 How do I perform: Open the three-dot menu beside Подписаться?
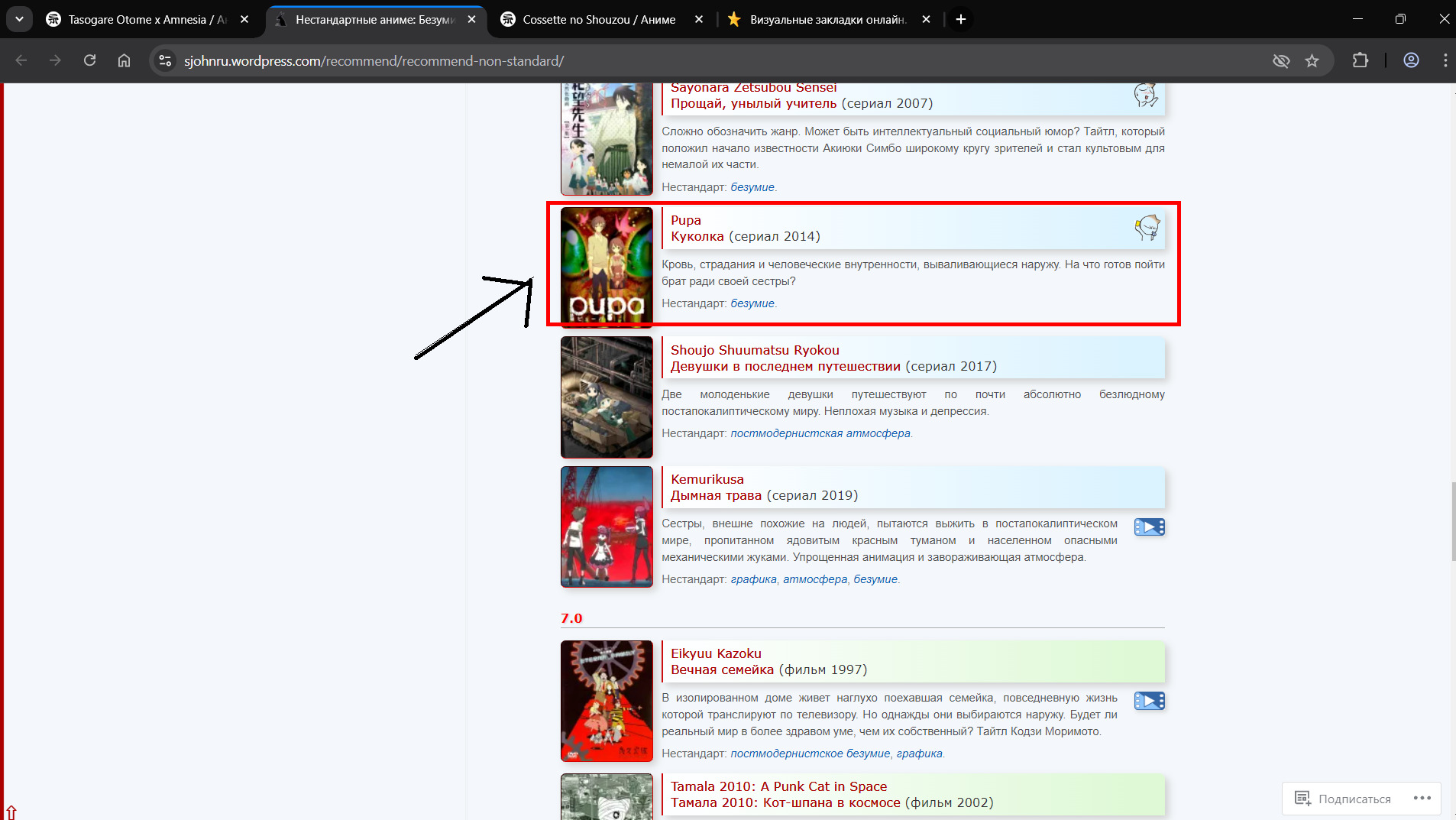pos(1422,799)
